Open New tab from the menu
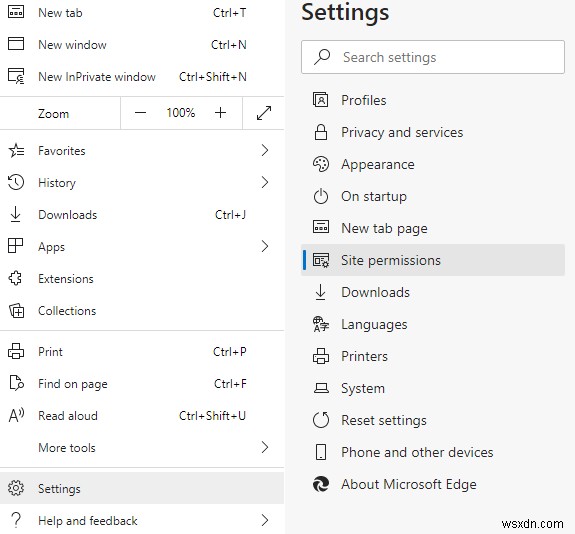The height and width of the screenshot is (534, 575). tap(142, 13)
